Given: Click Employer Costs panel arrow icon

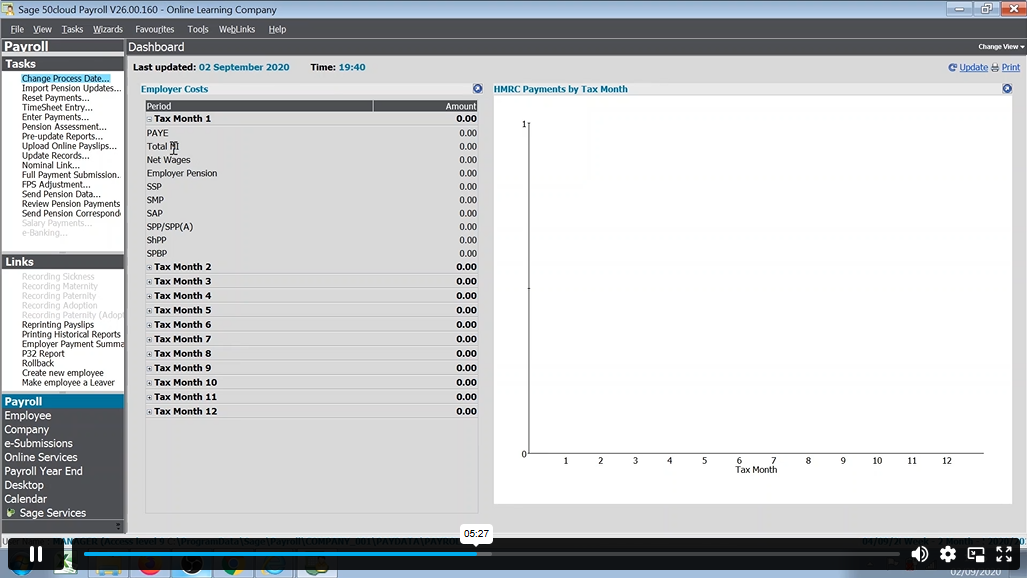Looking at the screenshot, I should point(478,89).
